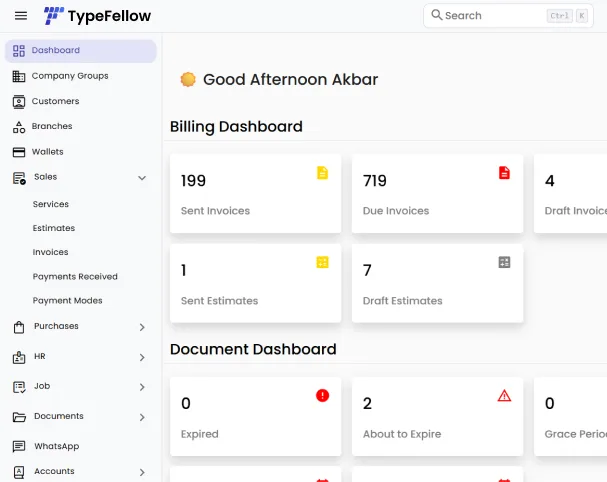Open the 0 Expired documents card

pos(255,417)
